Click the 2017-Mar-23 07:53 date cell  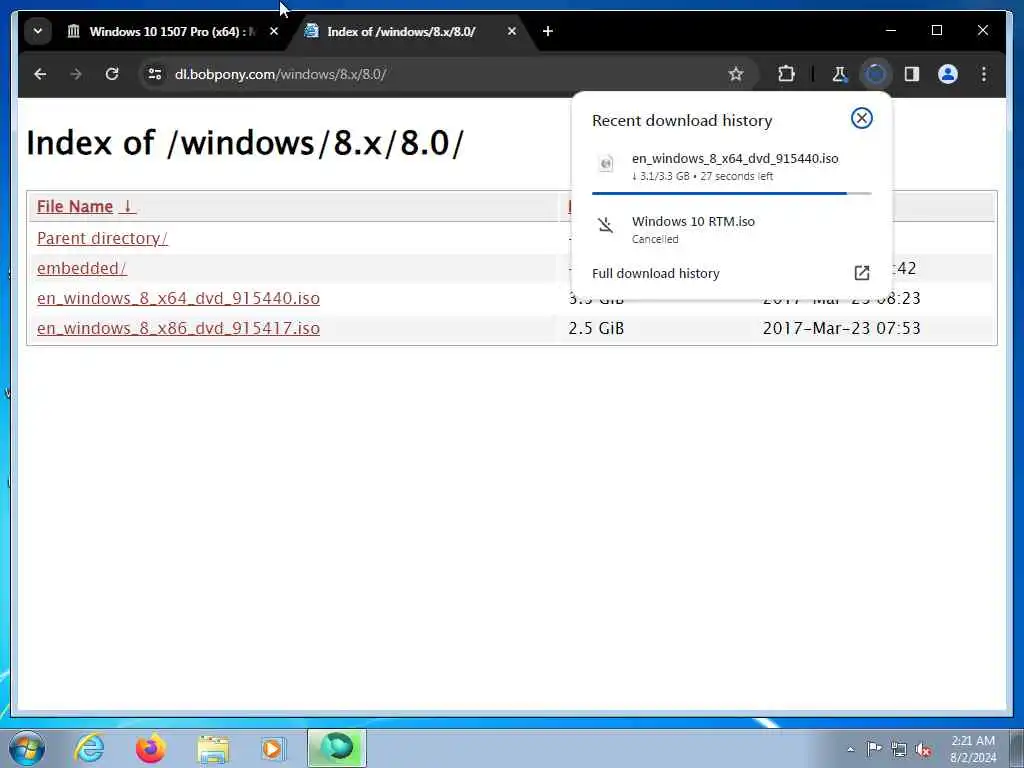pyautogui.click(x=842, y=328)
